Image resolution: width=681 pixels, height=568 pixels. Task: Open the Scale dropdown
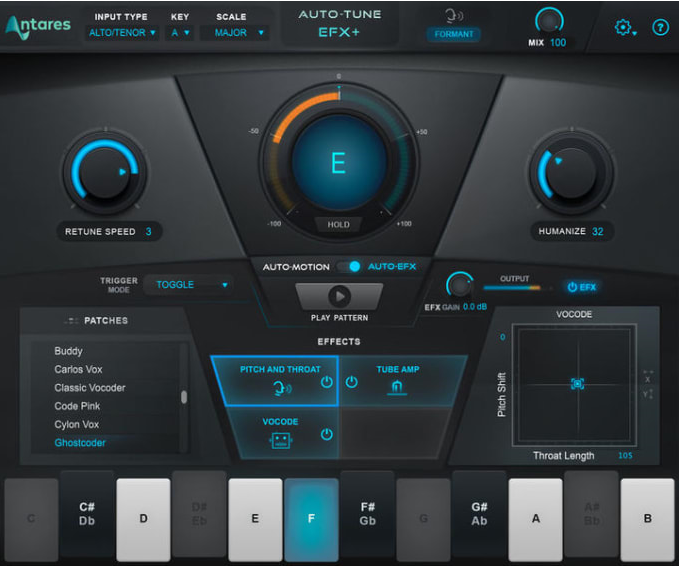click(x=235, y=33)
